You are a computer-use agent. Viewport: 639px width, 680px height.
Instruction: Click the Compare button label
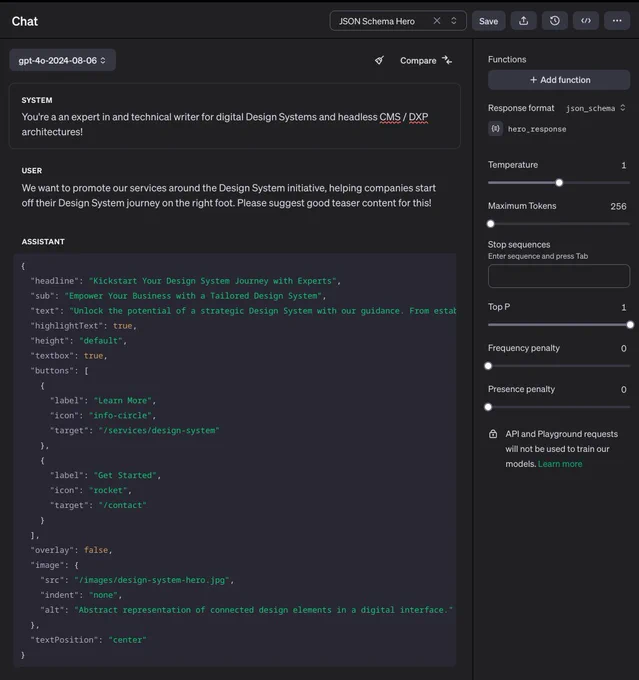click(418, 61)
